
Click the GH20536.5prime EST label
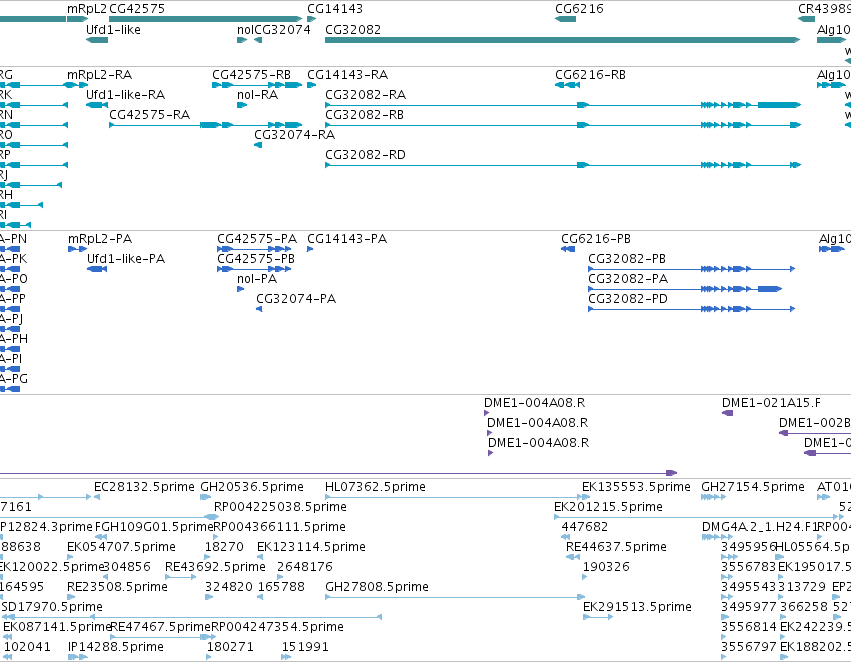[x=252, y=487]
